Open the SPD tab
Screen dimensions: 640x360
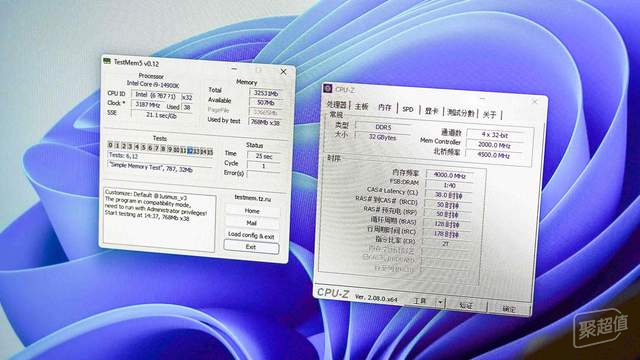pyautogui.click(x=407, y=109)
